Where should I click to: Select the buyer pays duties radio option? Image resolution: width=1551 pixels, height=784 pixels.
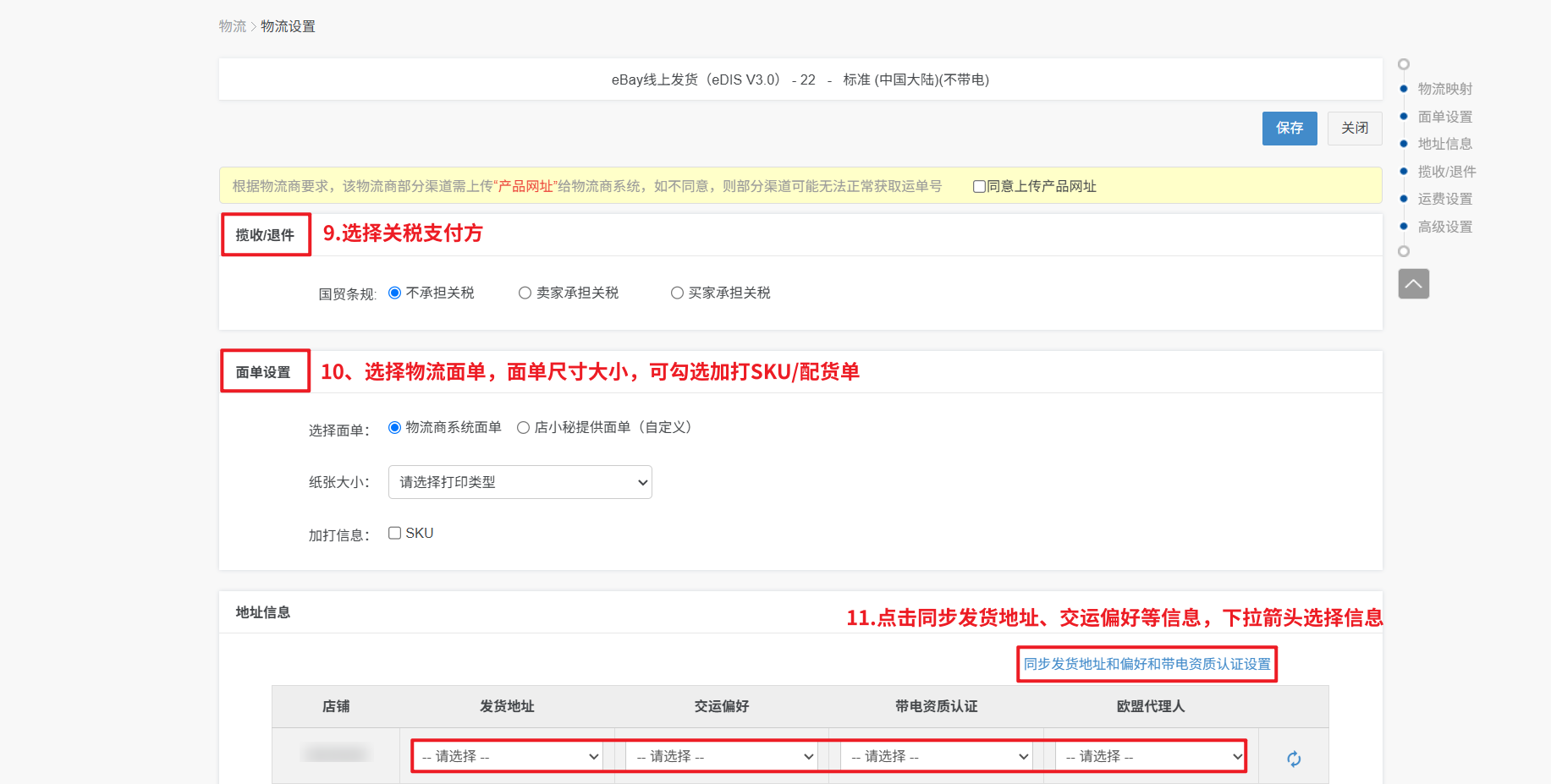677,293
